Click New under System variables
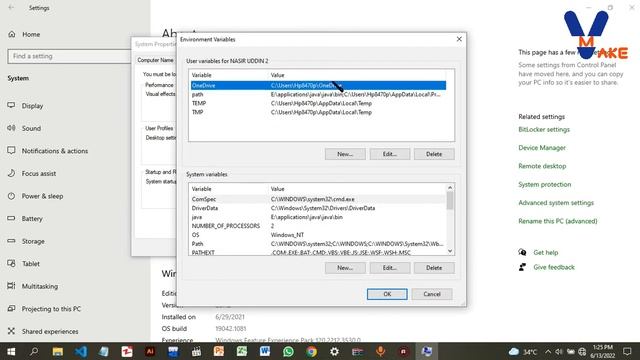This screenshot has width=640, height=360. (345, 268)
